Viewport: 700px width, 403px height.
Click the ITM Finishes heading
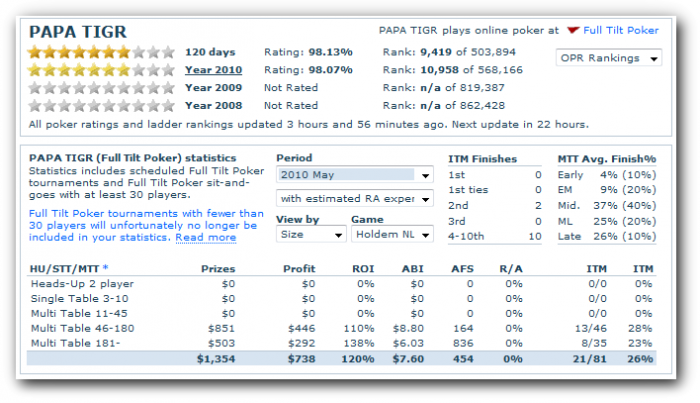pos(482,159)
